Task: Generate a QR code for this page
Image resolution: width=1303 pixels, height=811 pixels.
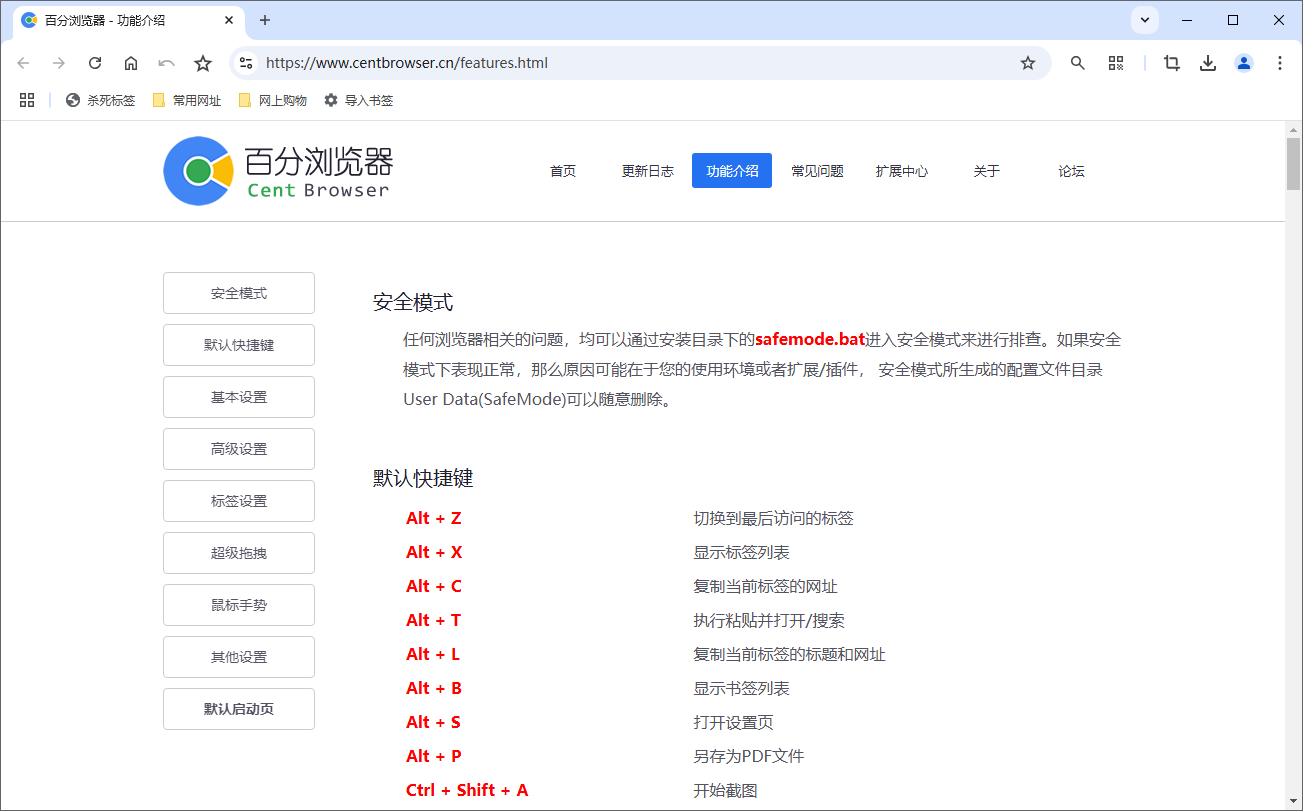Action: (1116, 62)
